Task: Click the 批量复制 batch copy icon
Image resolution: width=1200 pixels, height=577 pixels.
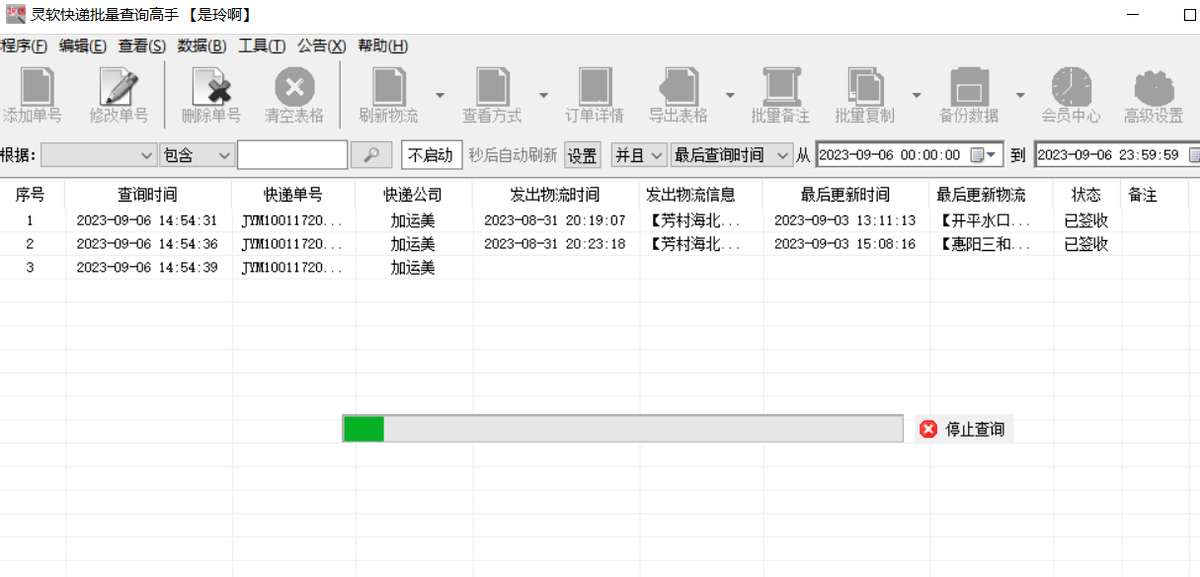Action: click(865, 86)
